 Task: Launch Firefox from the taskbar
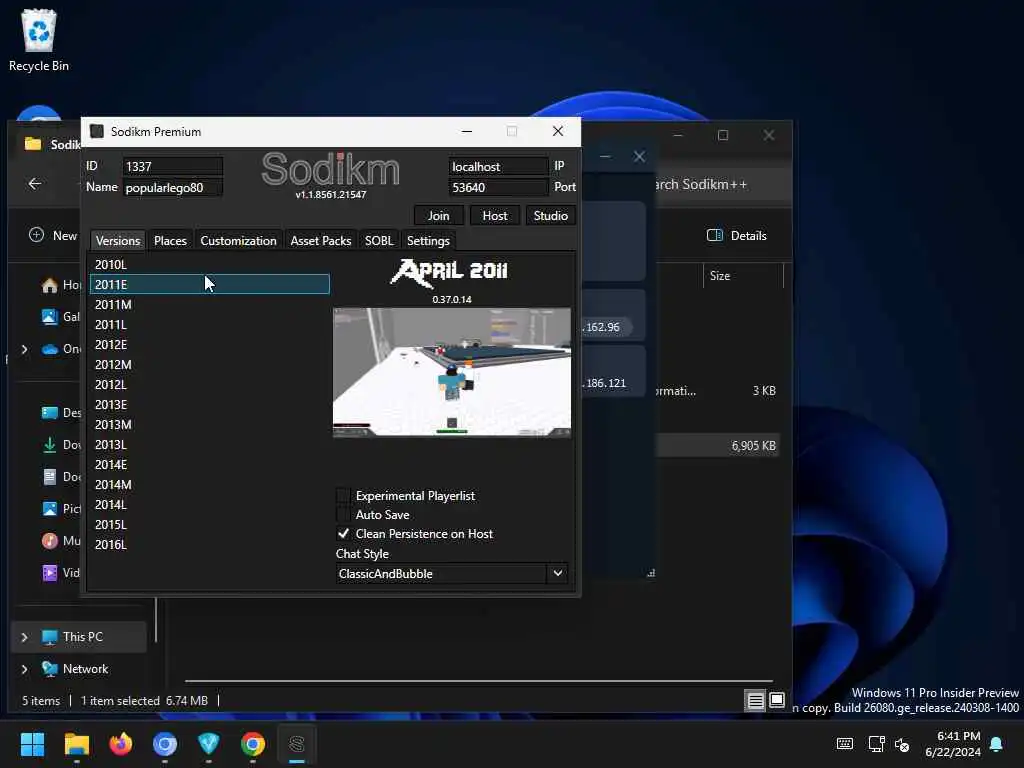tap(121, 744)
